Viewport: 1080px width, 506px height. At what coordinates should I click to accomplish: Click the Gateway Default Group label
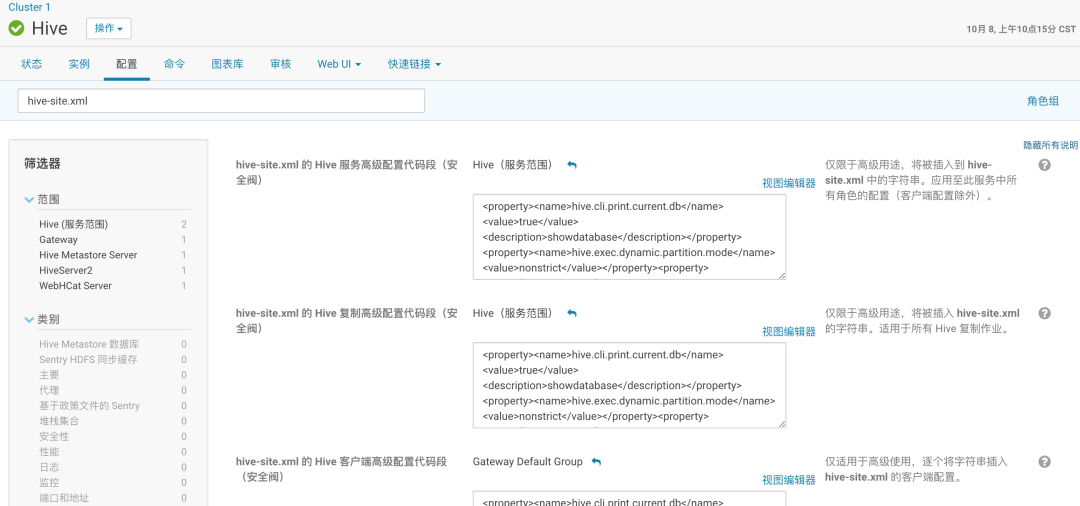[x=528, y=462]
